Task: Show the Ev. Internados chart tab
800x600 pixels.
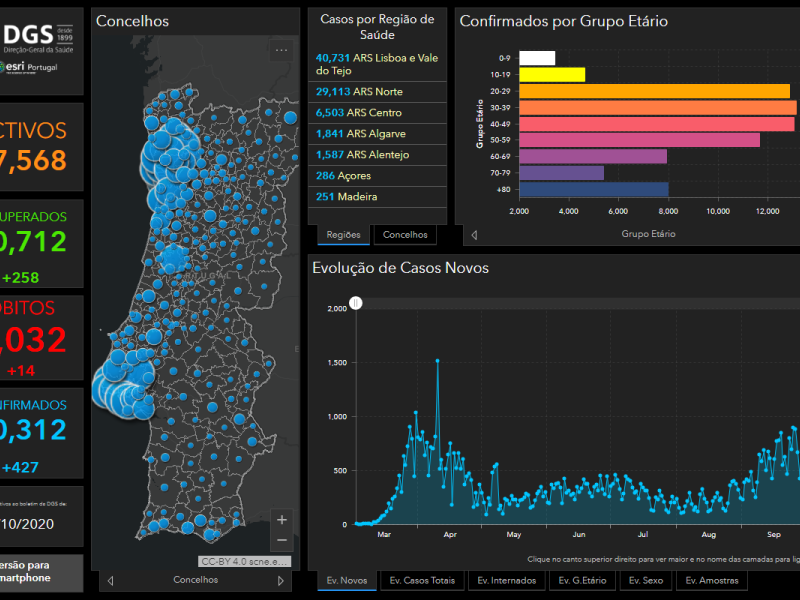Action: [506, 580]
